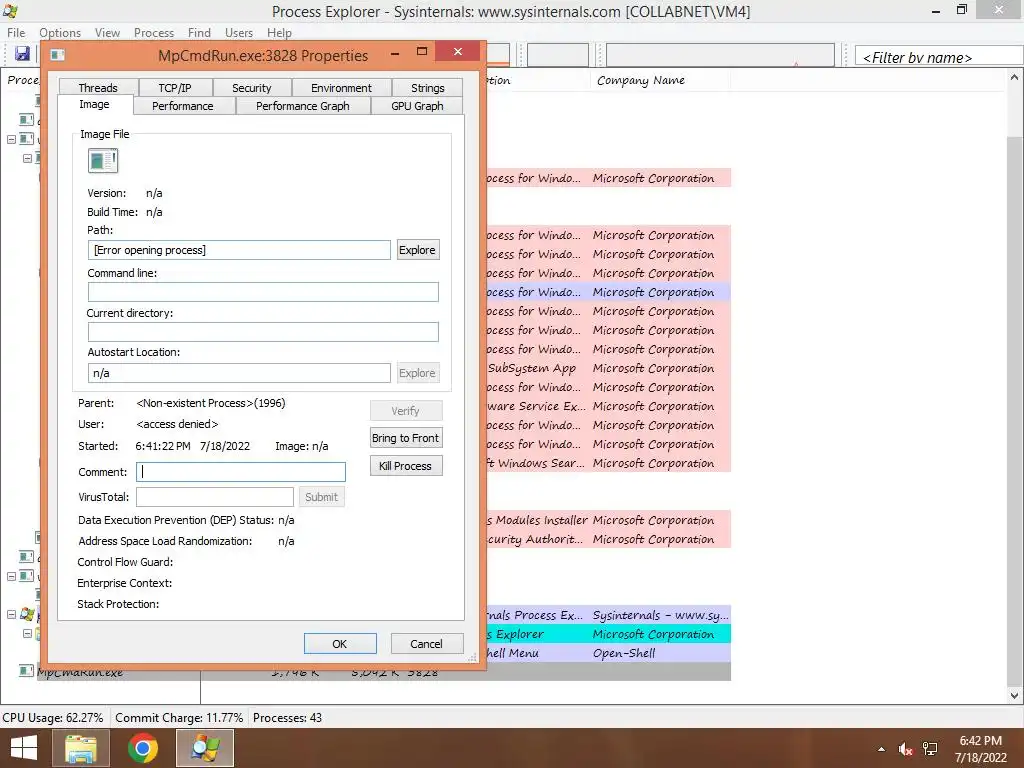Viewport: 1024px width, 768px height.
Task: Open the Security tab
Action: tap(251, 88)
